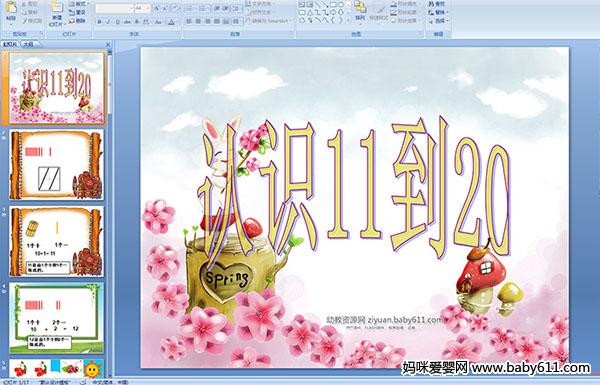600x385 pixels.
Task: Click the Paste icon in the clipboard group
Action: pyautogui.click(x=11, y=11)
